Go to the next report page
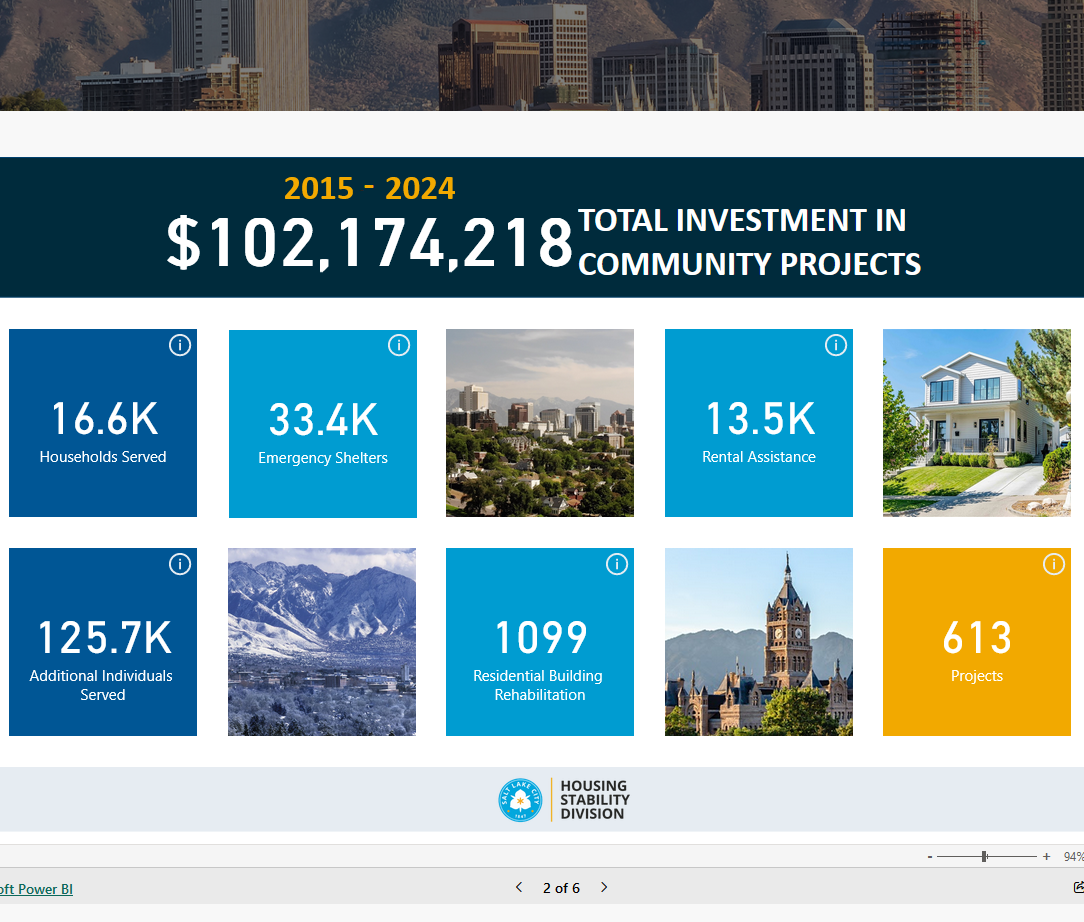Screen dimensions: 1084x922 (604, 887)
